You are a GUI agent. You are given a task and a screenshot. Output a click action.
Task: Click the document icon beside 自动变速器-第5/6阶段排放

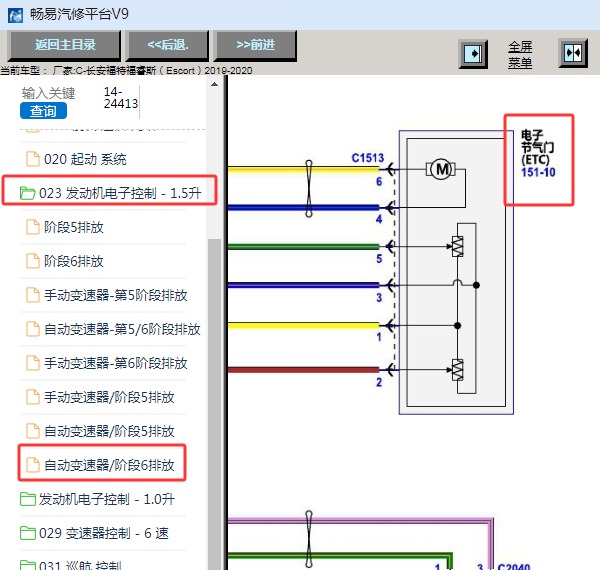33,329
